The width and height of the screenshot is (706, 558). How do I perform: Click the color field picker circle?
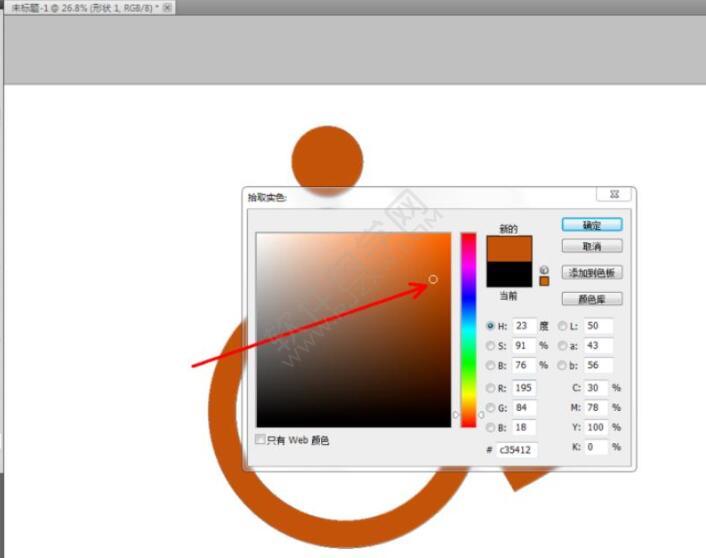(433, 279)
